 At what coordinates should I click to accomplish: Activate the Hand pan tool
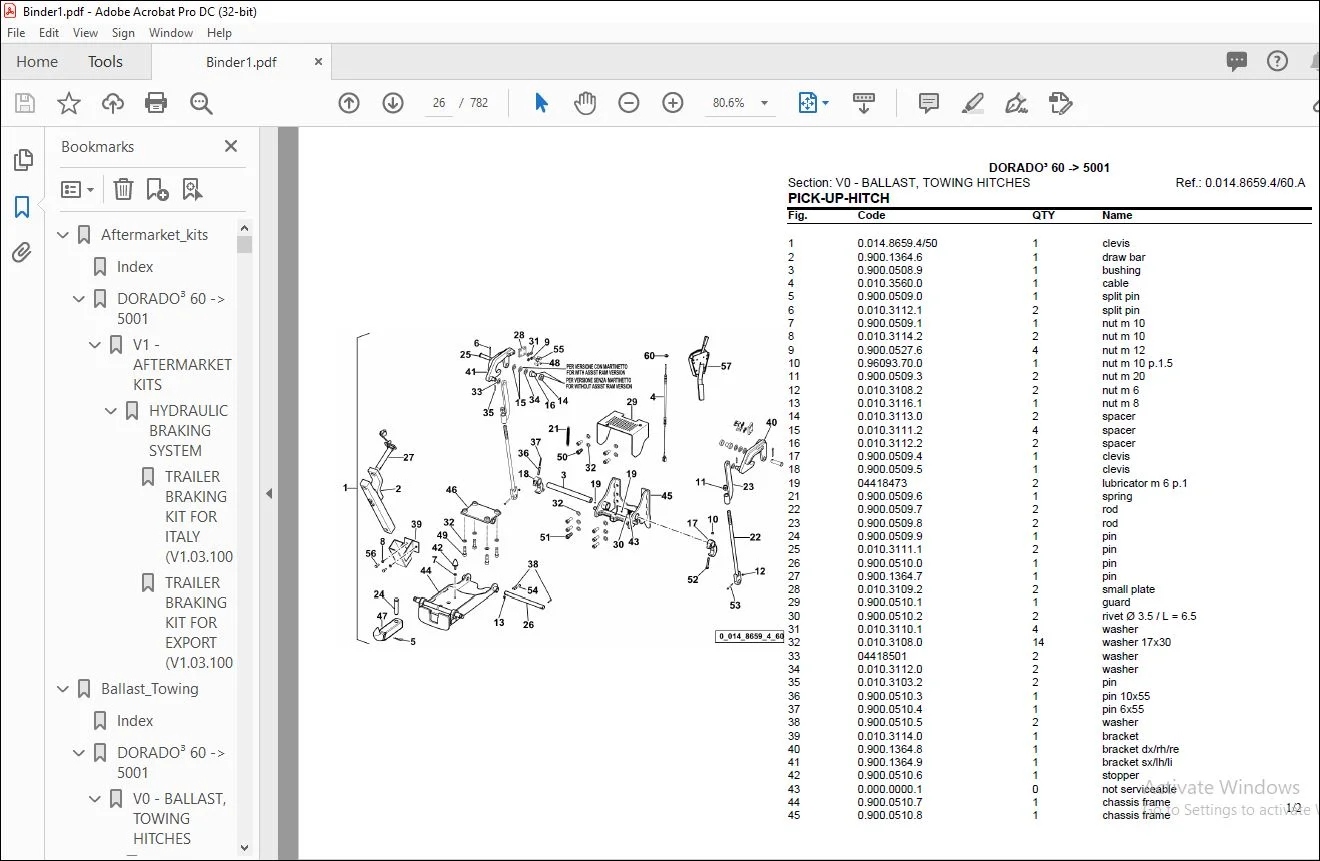click(x=585, y=103)
